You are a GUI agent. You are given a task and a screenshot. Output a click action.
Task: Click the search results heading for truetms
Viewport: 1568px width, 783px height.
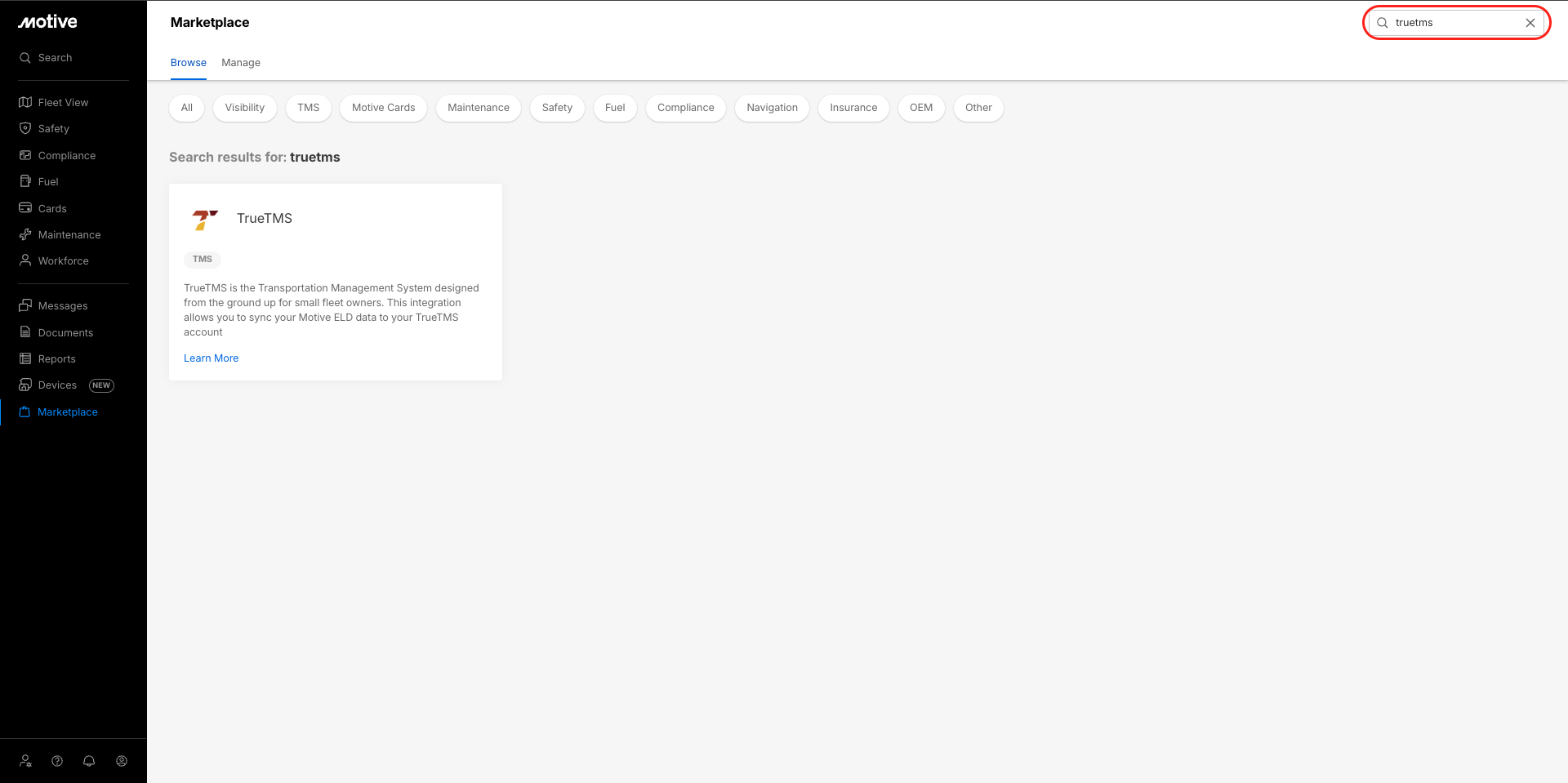point(255,158)
